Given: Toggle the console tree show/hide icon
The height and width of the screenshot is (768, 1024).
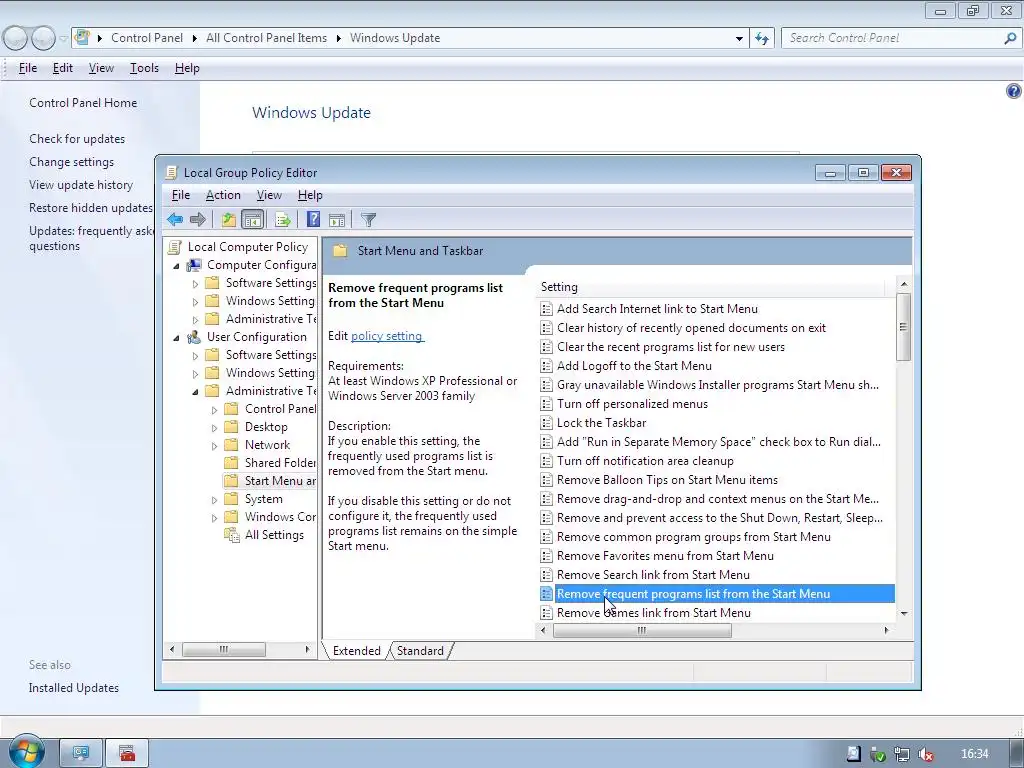Looking at the screenshot, I should coord(252,219).
